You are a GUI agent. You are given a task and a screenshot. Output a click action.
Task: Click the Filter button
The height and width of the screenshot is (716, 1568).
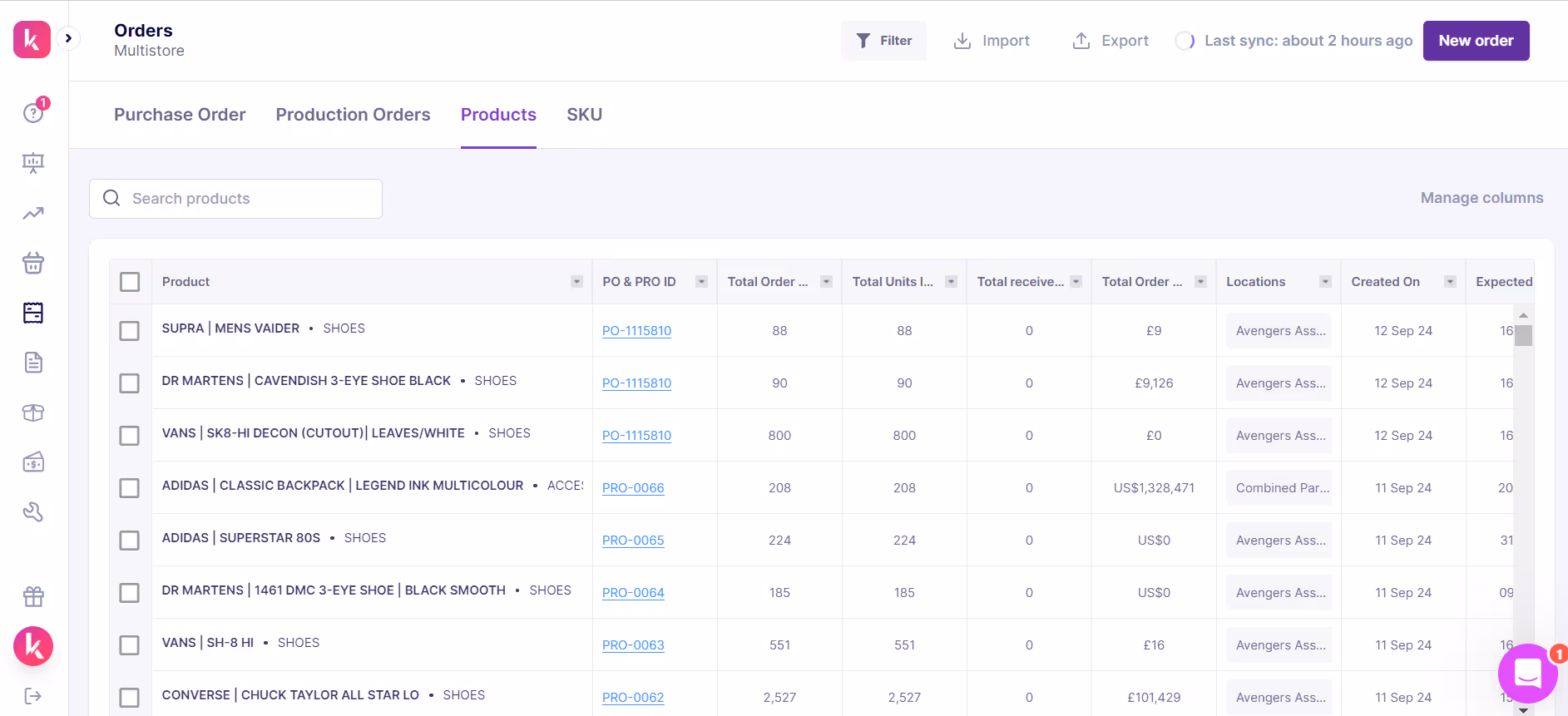click(883, 41)
